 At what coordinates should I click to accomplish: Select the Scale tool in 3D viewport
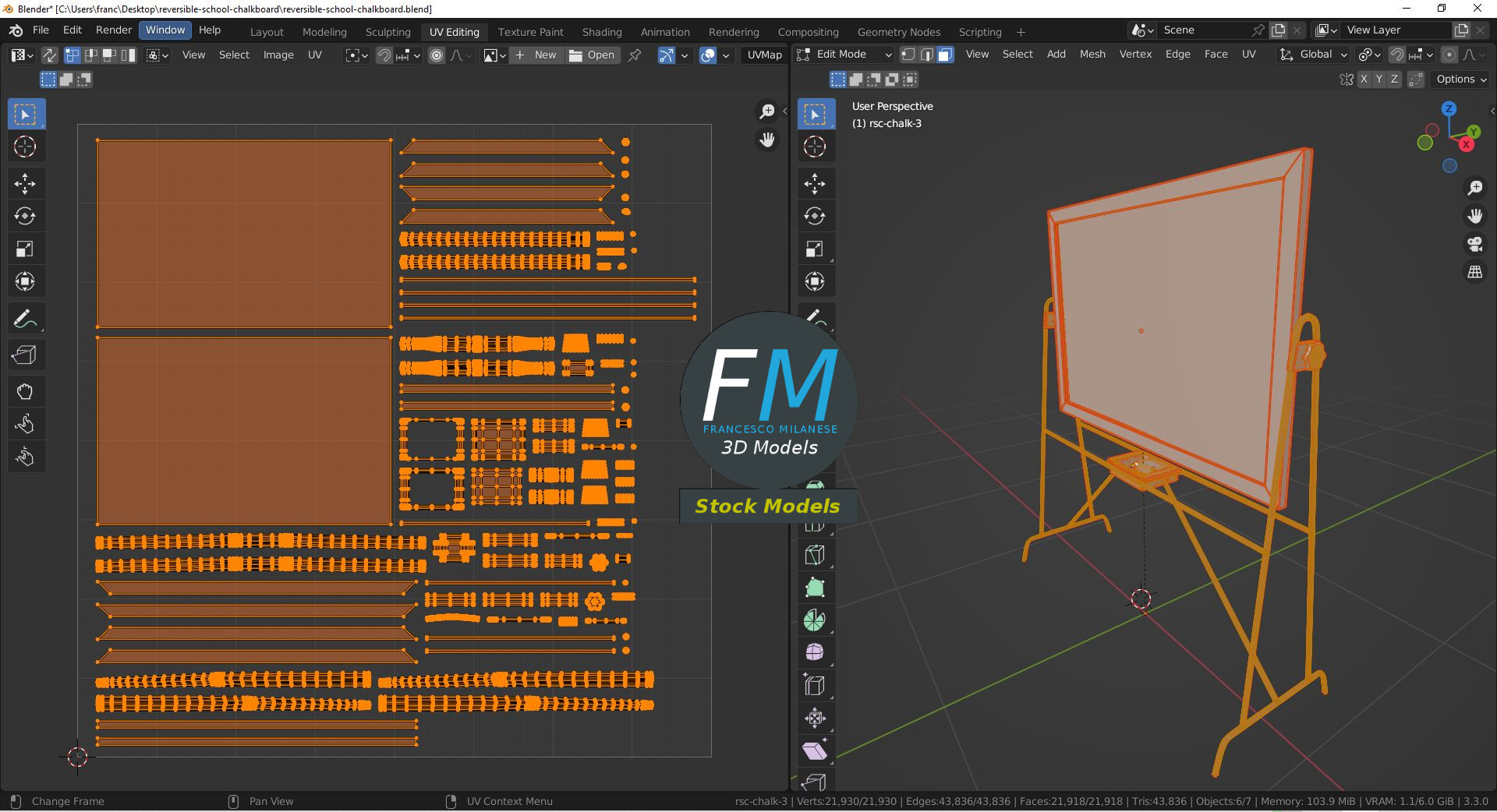tap(815, 249)
